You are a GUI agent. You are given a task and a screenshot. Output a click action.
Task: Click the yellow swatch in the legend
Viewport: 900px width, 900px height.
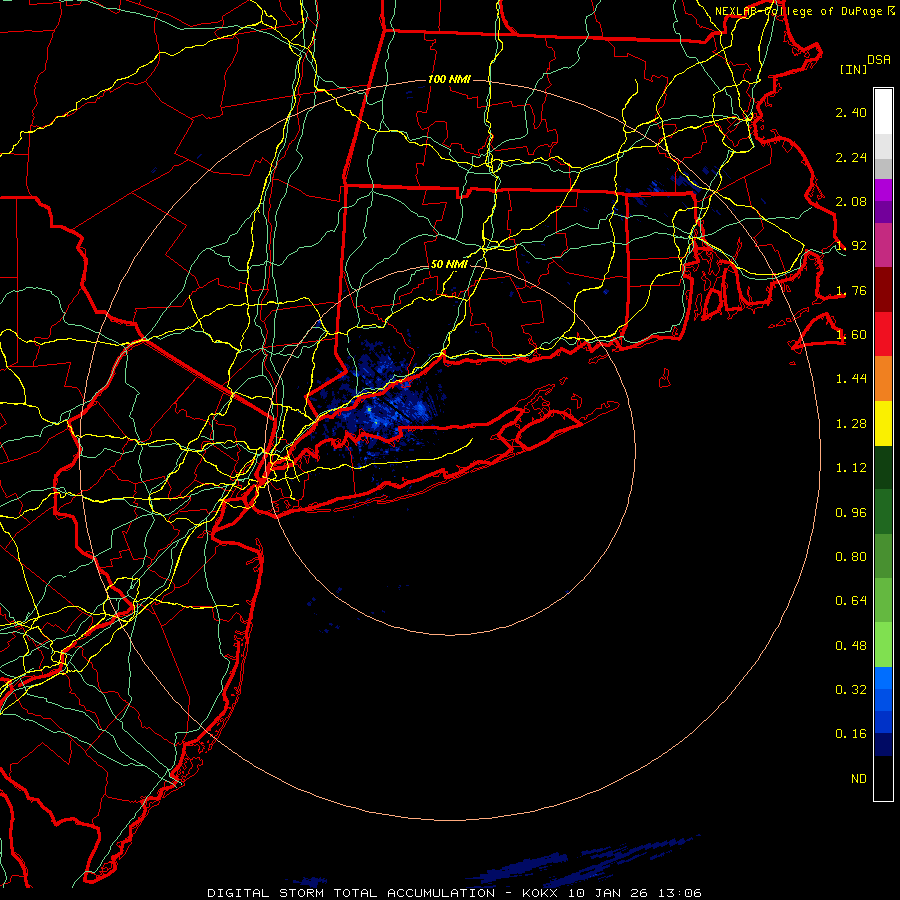click(x=883, y=423)
